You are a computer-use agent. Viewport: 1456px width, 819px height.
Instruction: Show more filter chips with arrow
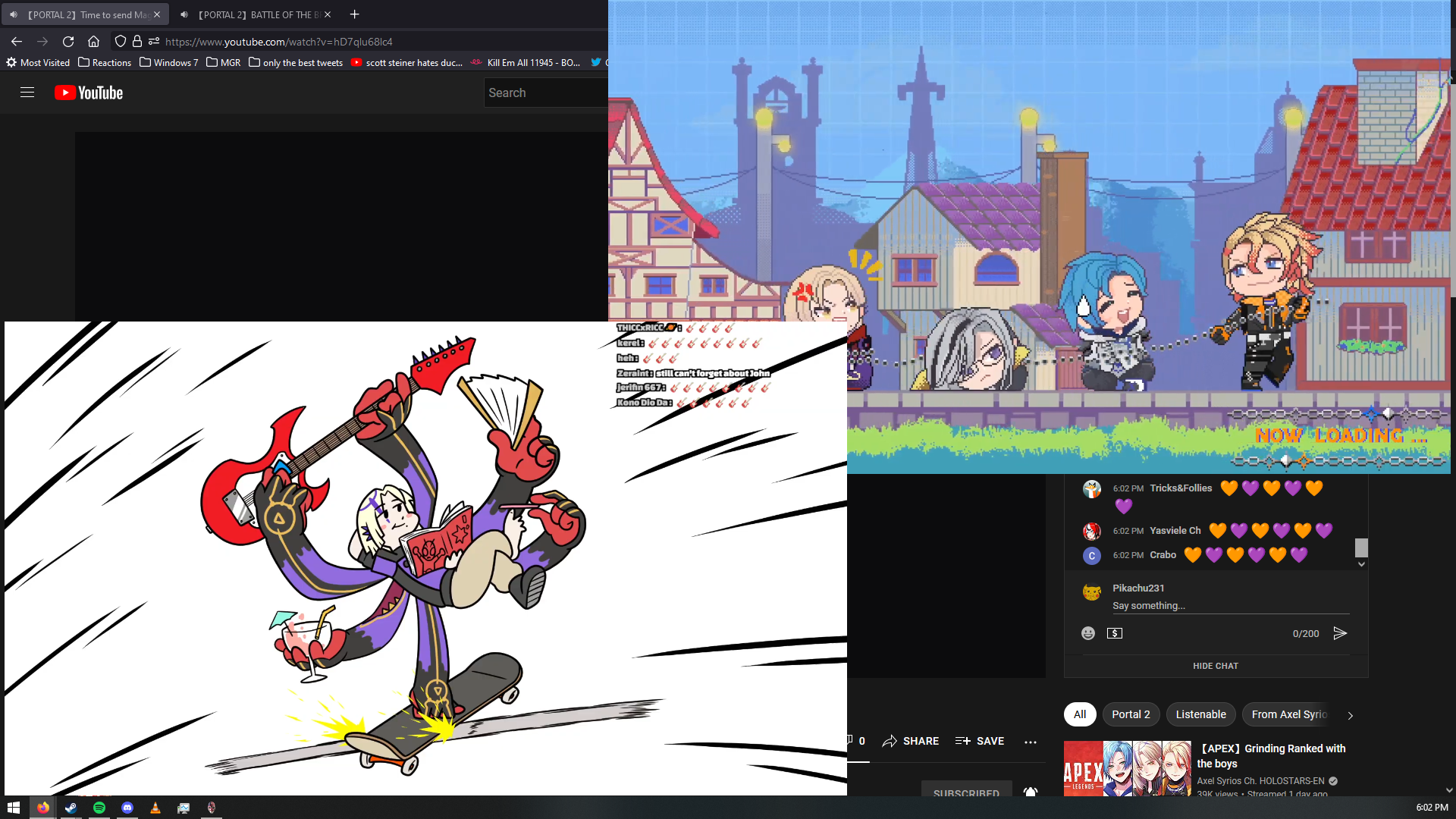click(x=1350, y=715)
